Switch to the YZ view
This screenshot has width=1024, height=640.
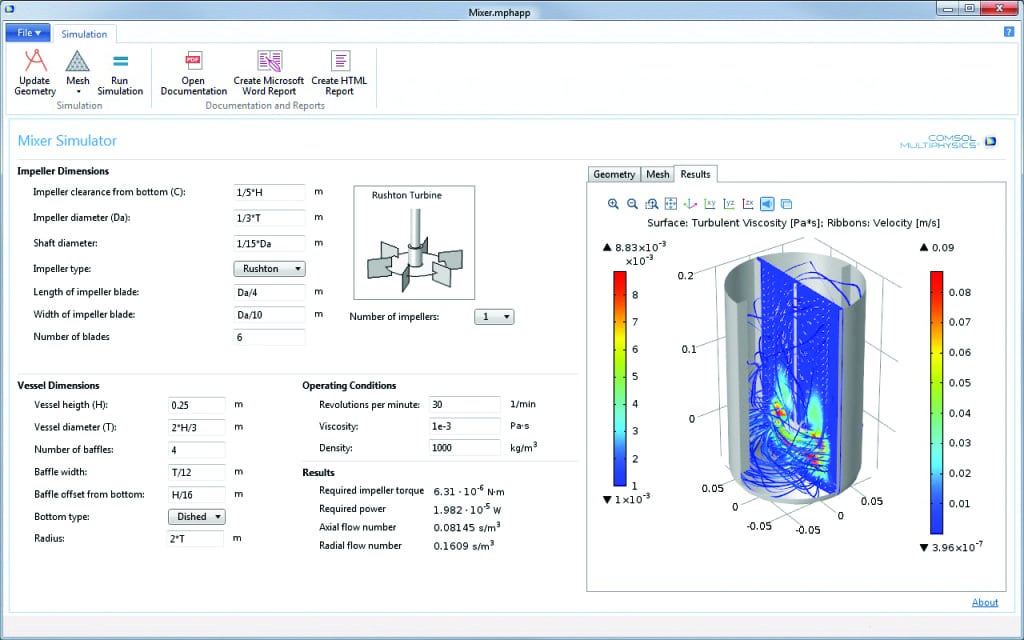click(729, 204)
